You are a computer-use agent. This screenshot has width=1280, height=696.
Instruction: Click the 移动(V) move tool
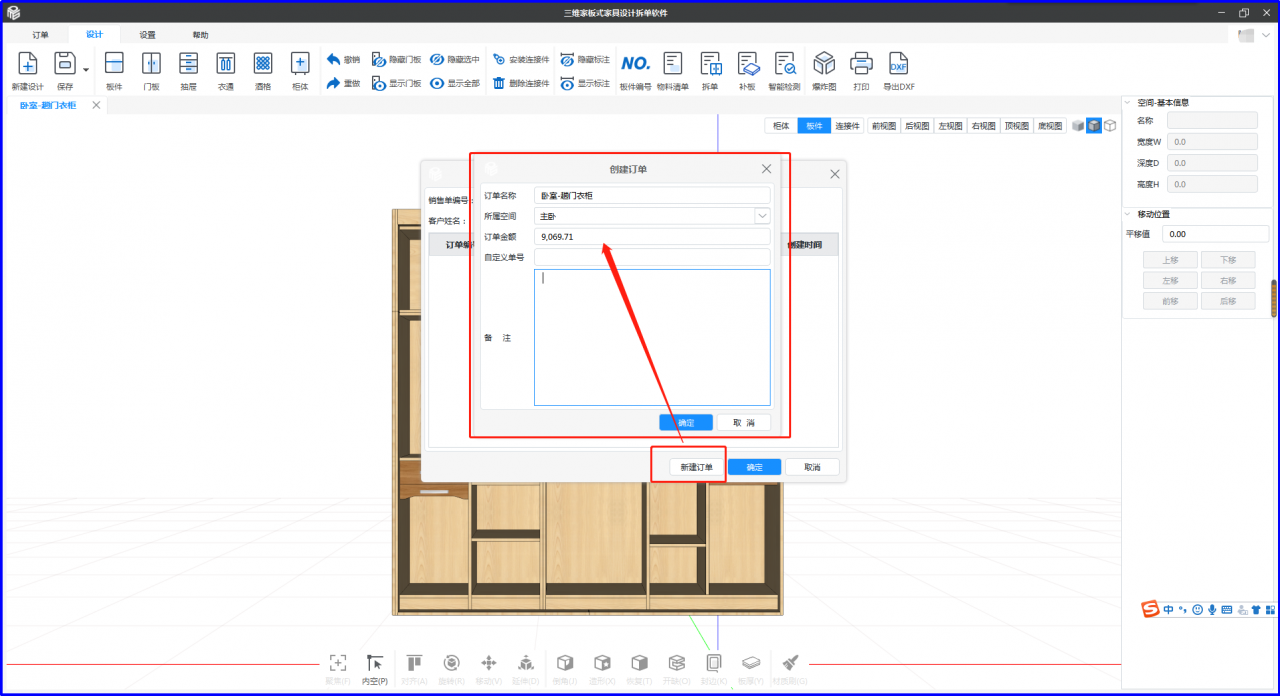[x=489, y=668]
